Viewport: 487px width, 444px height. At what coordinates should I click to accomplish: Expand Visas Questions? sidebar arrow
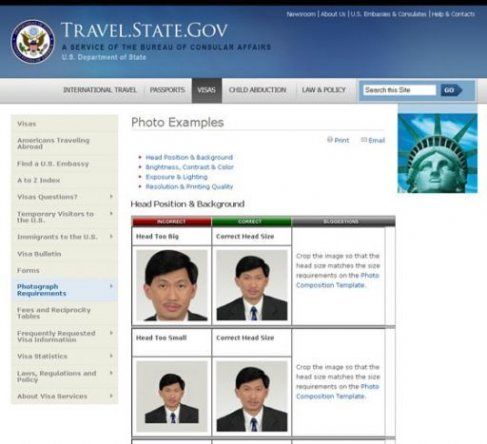(x=111, y=197)
